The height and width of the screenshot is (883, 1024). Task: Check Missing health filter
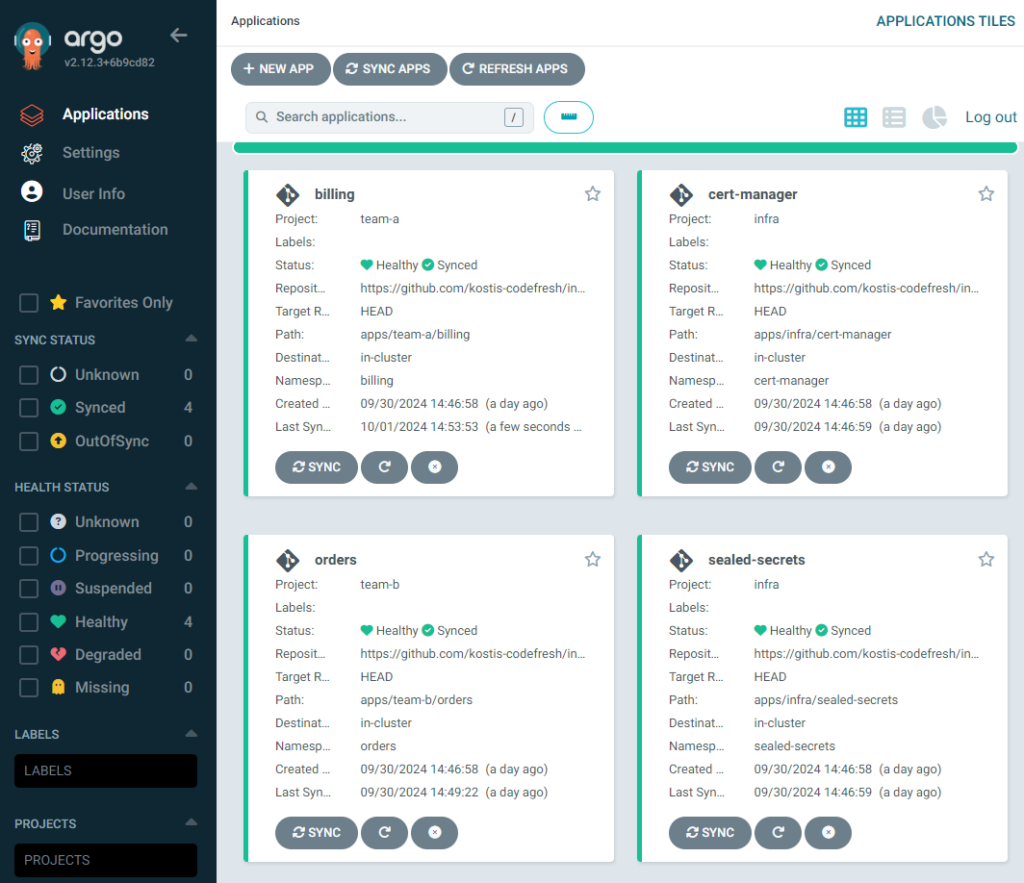[29, 688]
